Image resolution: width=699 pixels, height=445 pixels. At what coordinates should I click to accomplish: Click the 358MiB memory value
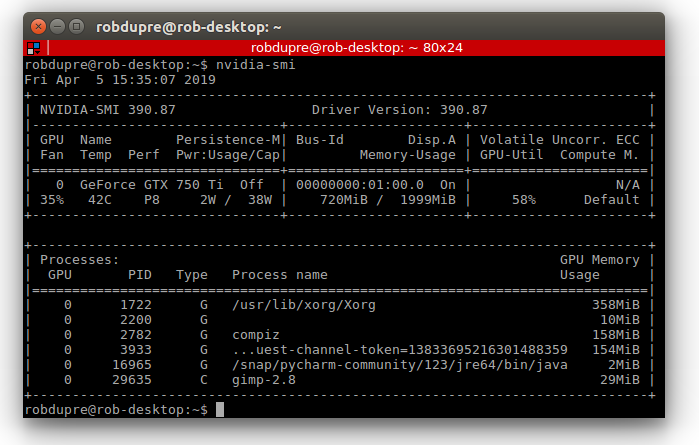click(x=615, y=305)
